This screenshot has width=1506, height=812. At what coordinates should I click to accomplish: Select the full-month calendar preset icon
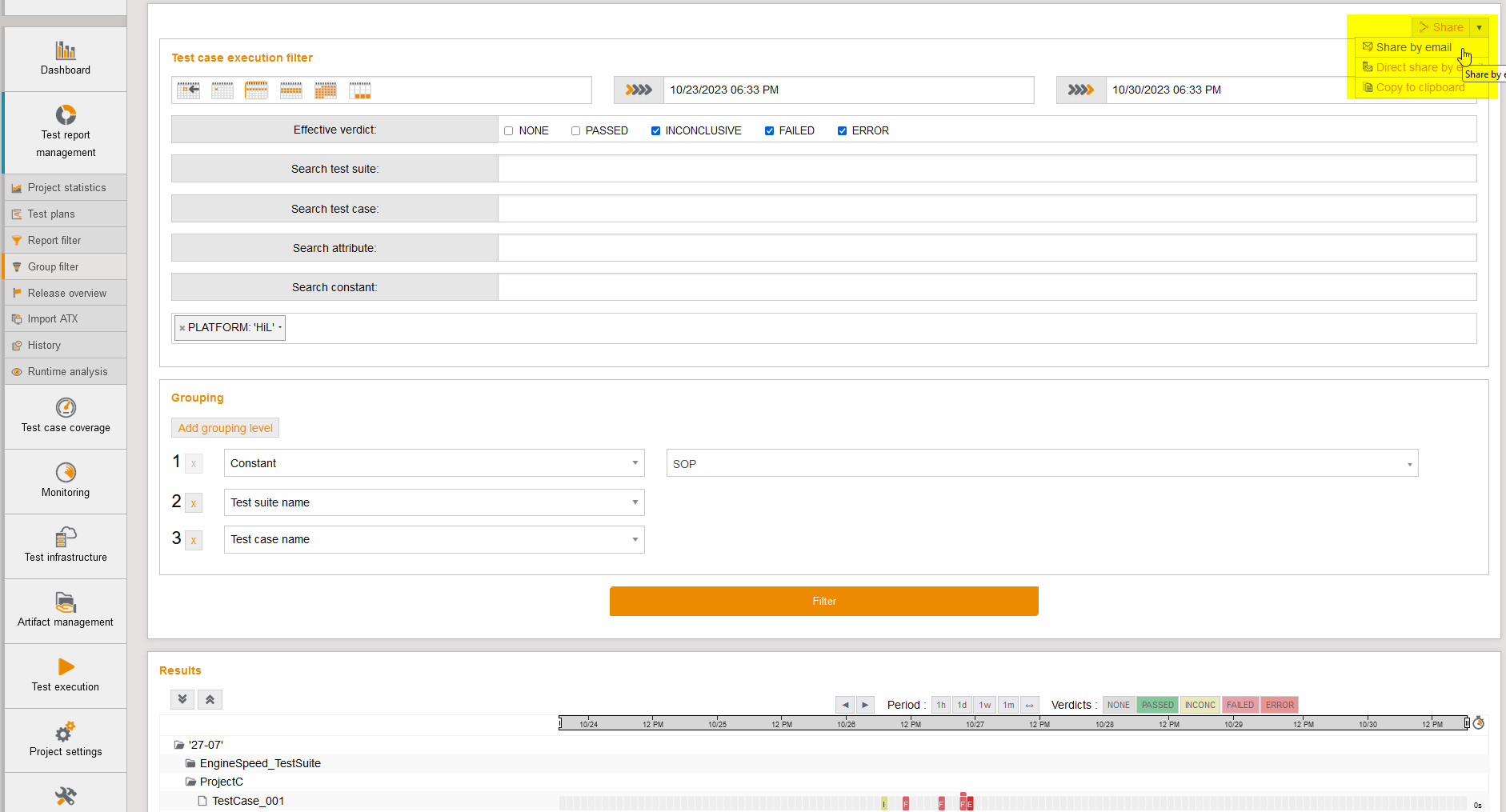325,90
